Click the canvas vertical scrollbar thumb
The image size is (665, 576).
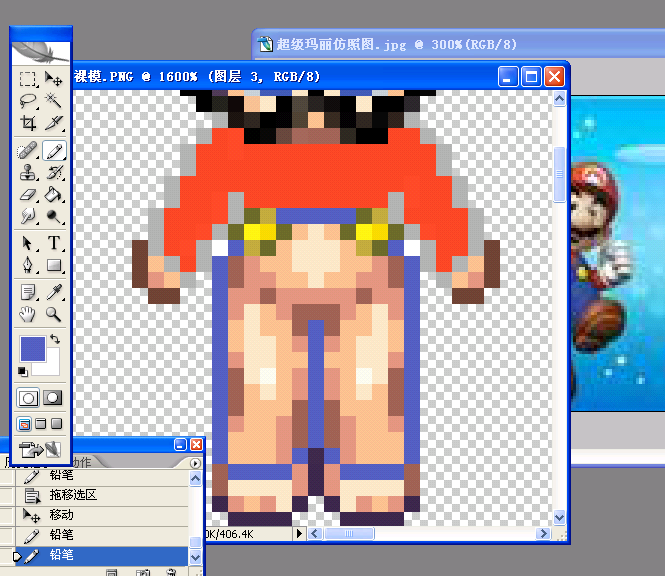tap(559, 174)
